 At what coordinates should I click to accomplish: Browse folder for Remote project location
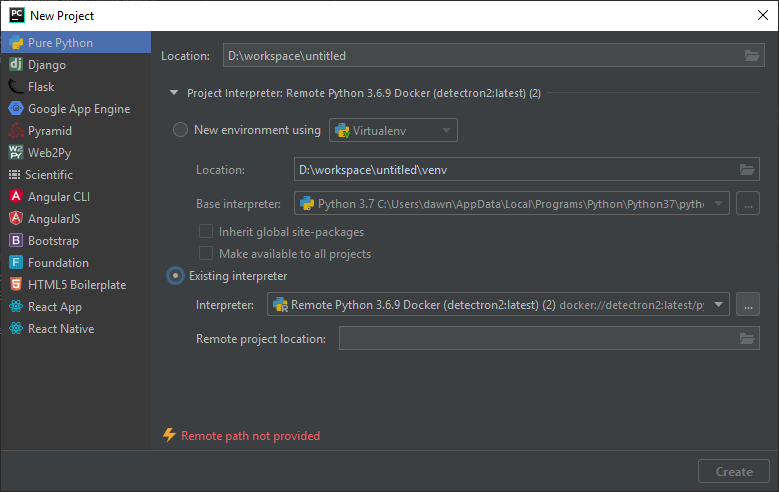pyautogui.click(x=746, y=339)
